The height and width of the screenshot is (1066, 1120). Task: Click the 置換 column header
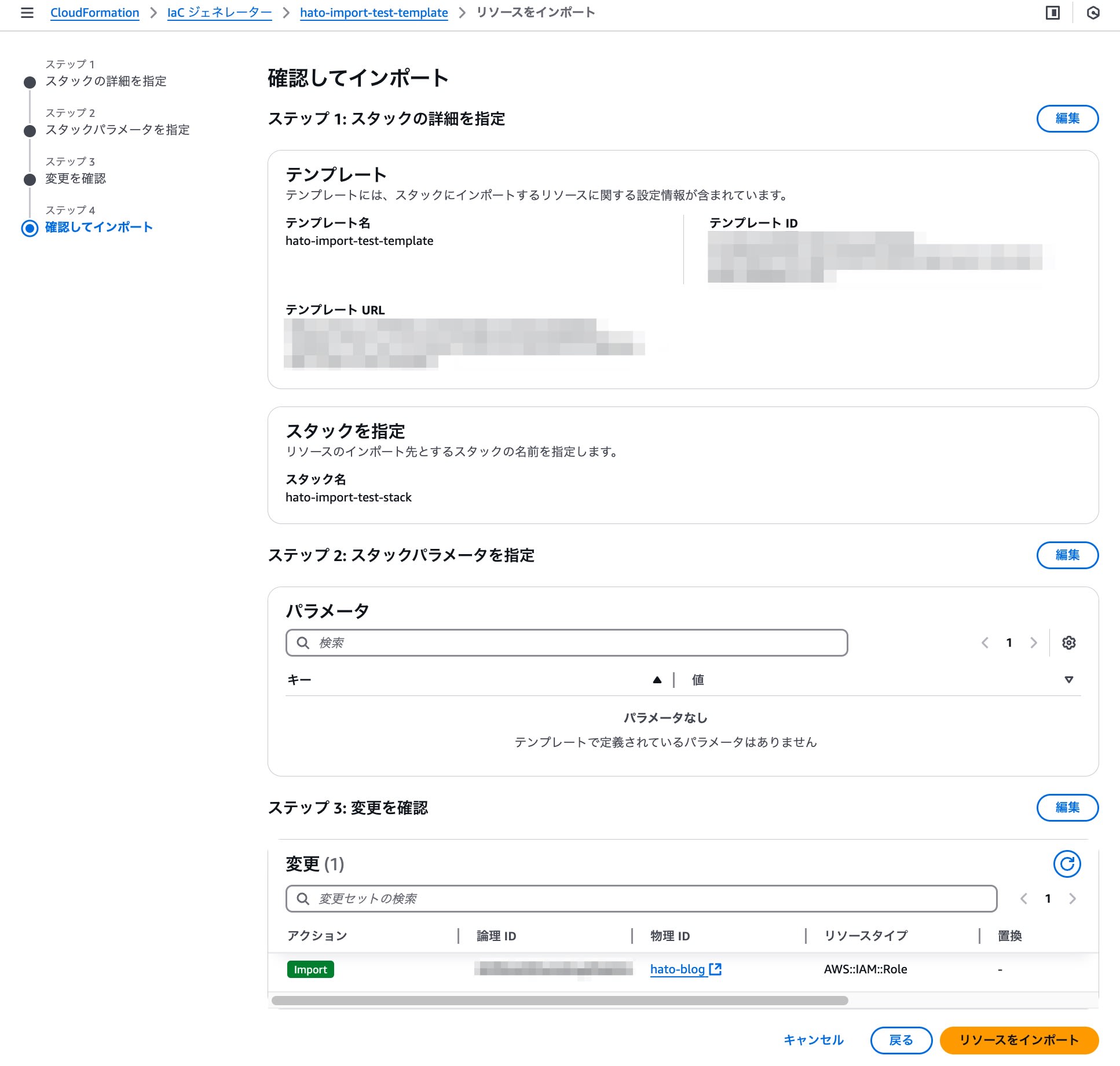1010,936
